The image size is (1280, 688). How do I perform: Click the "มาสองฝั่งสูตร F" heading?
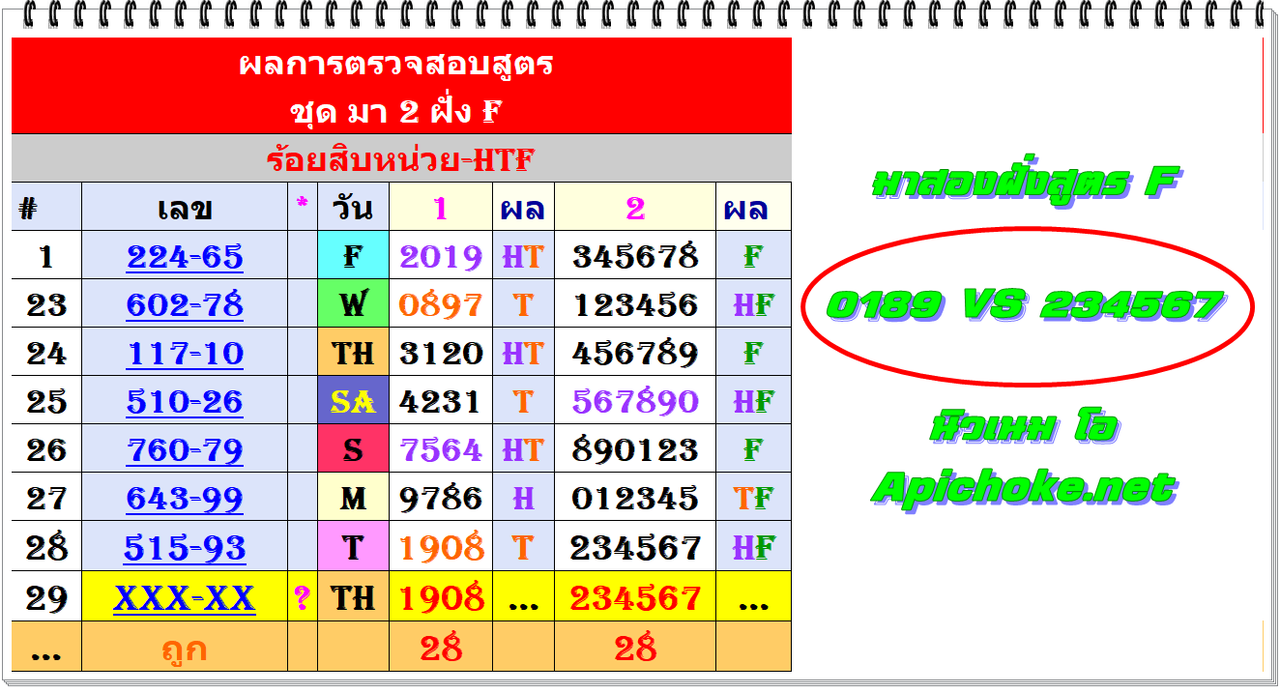tap(1026, 183)
